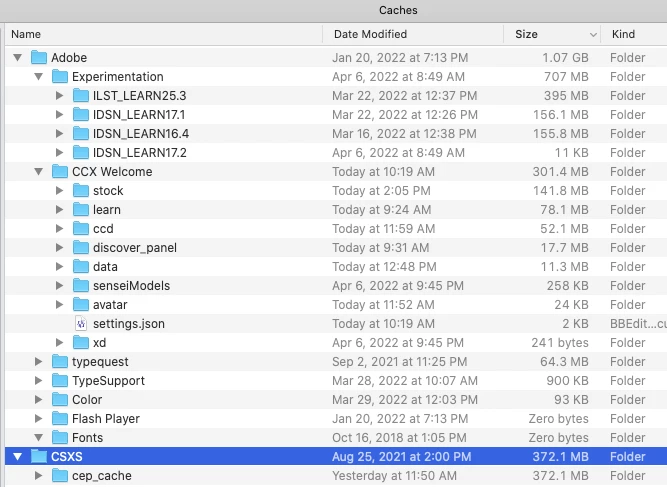This screenshot has height=487, width=667.
Task: Click the typequest folder icon
Action: click(60, 362)
